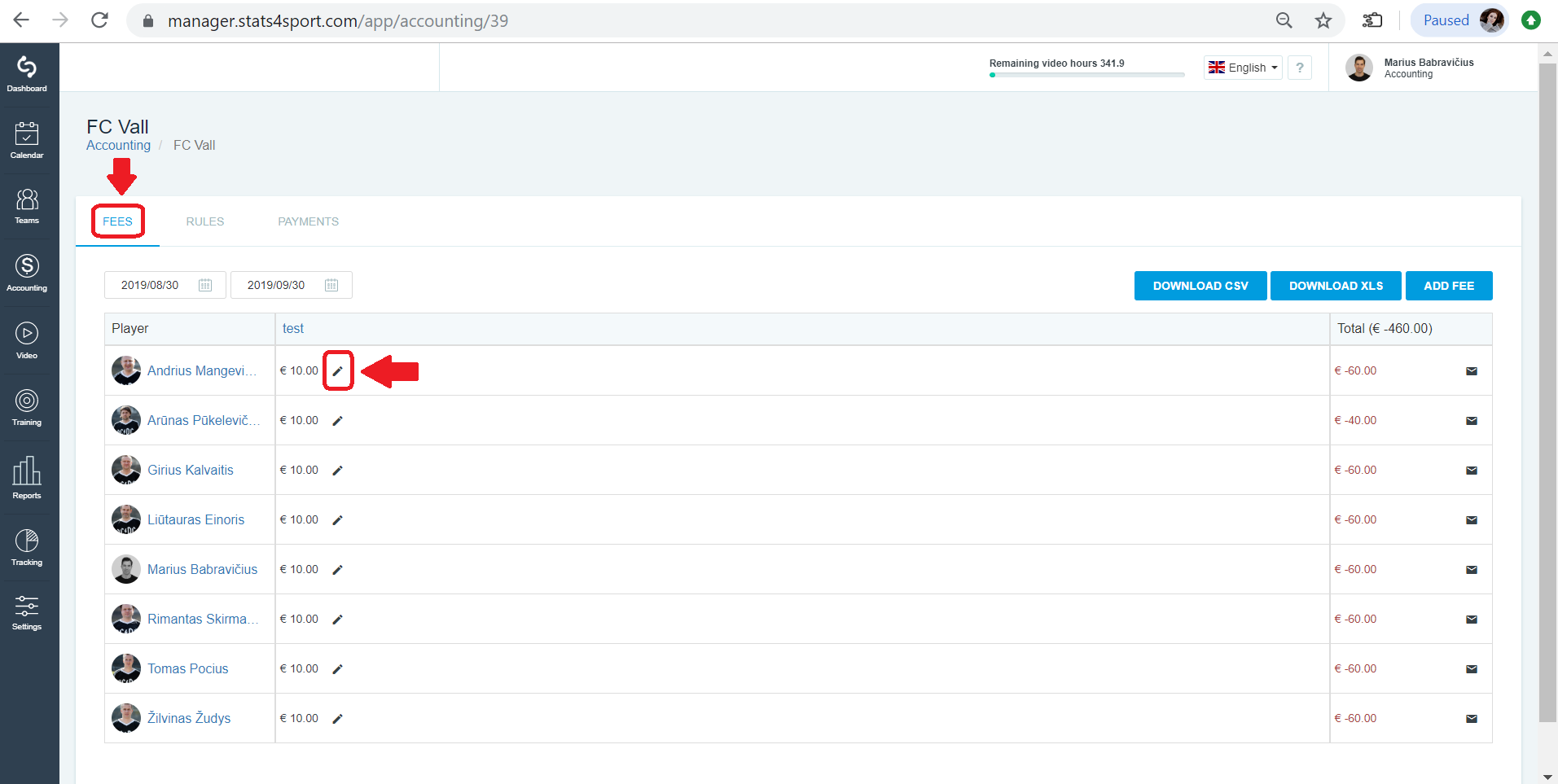Click the ADD FEE button
Image resolution: width=1558 pixels, height=784 pixels.
pos(1449,286)
